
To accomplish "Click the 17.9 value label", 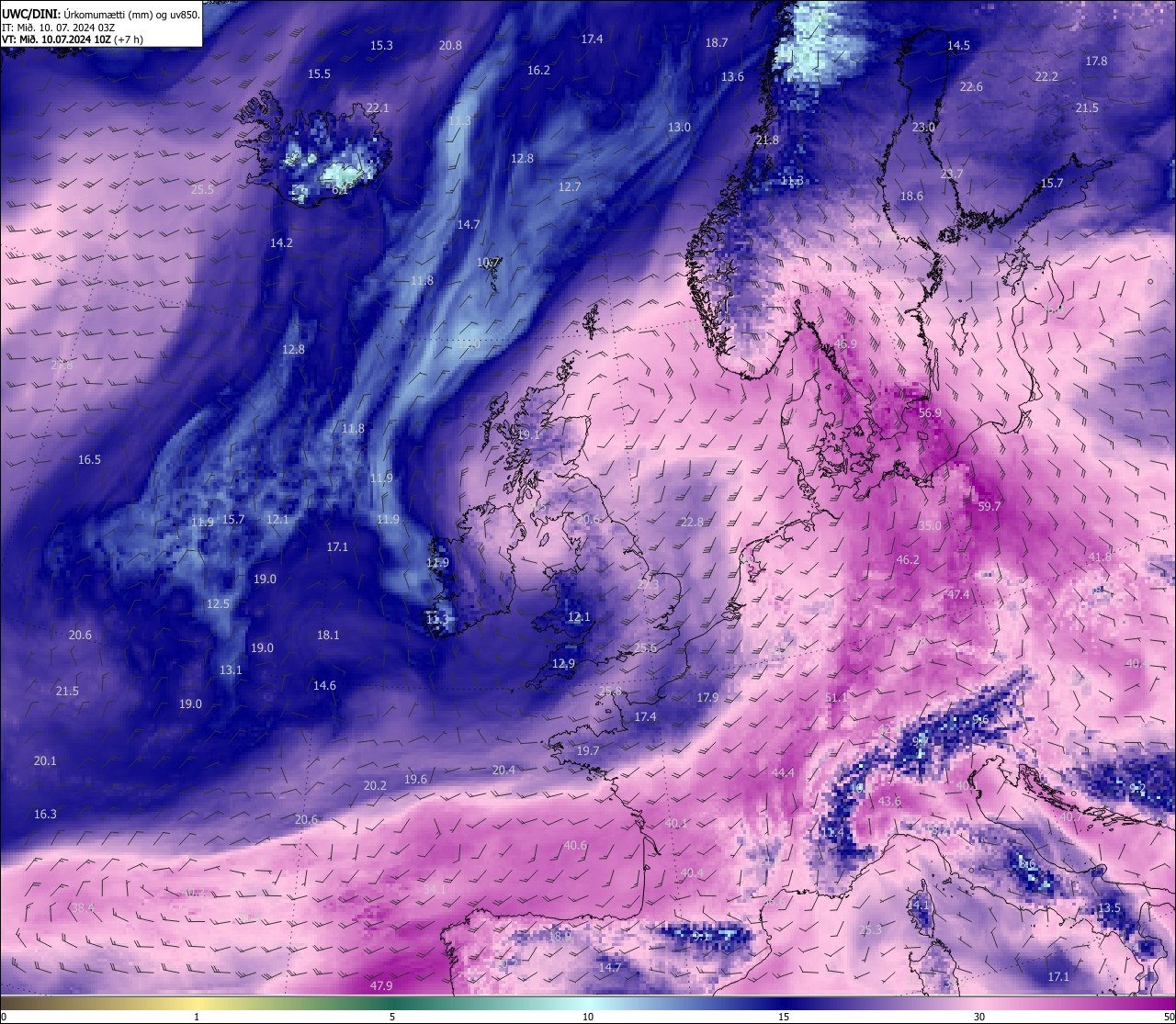I will (707, 698).
